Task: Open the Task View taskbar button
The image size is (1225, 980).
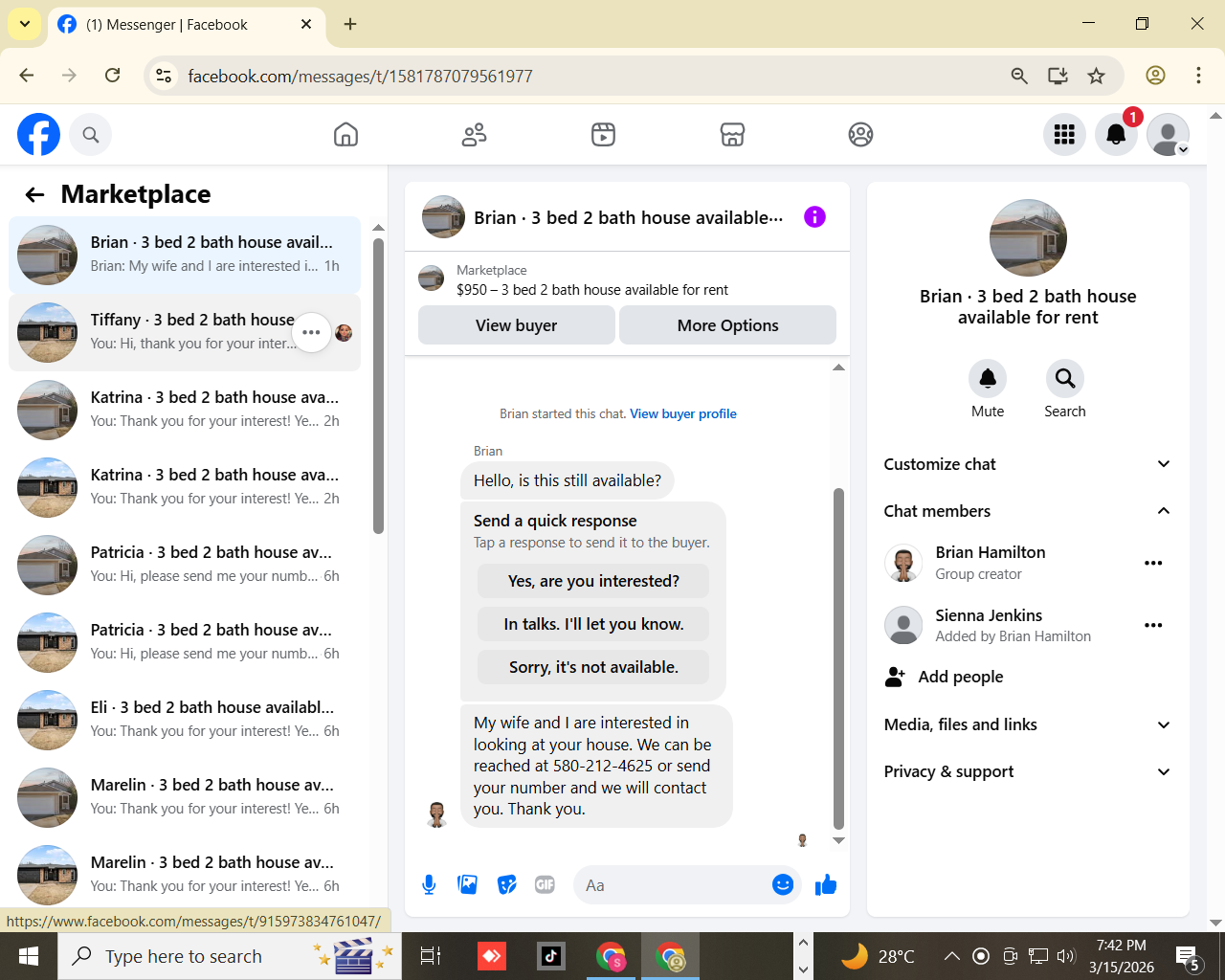Action: tap(431, 956)
